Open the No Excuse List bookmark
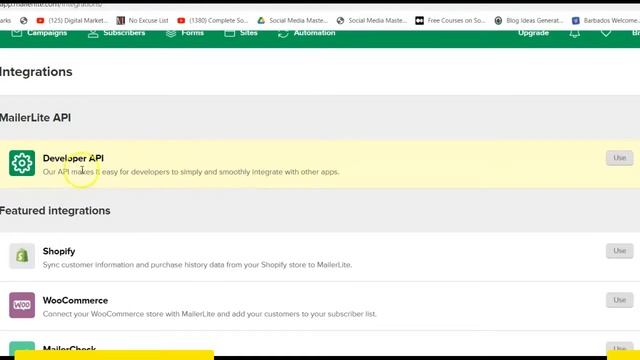Image resolution: width=640 pixels, height=360 pixels. [x=142, y=20]
